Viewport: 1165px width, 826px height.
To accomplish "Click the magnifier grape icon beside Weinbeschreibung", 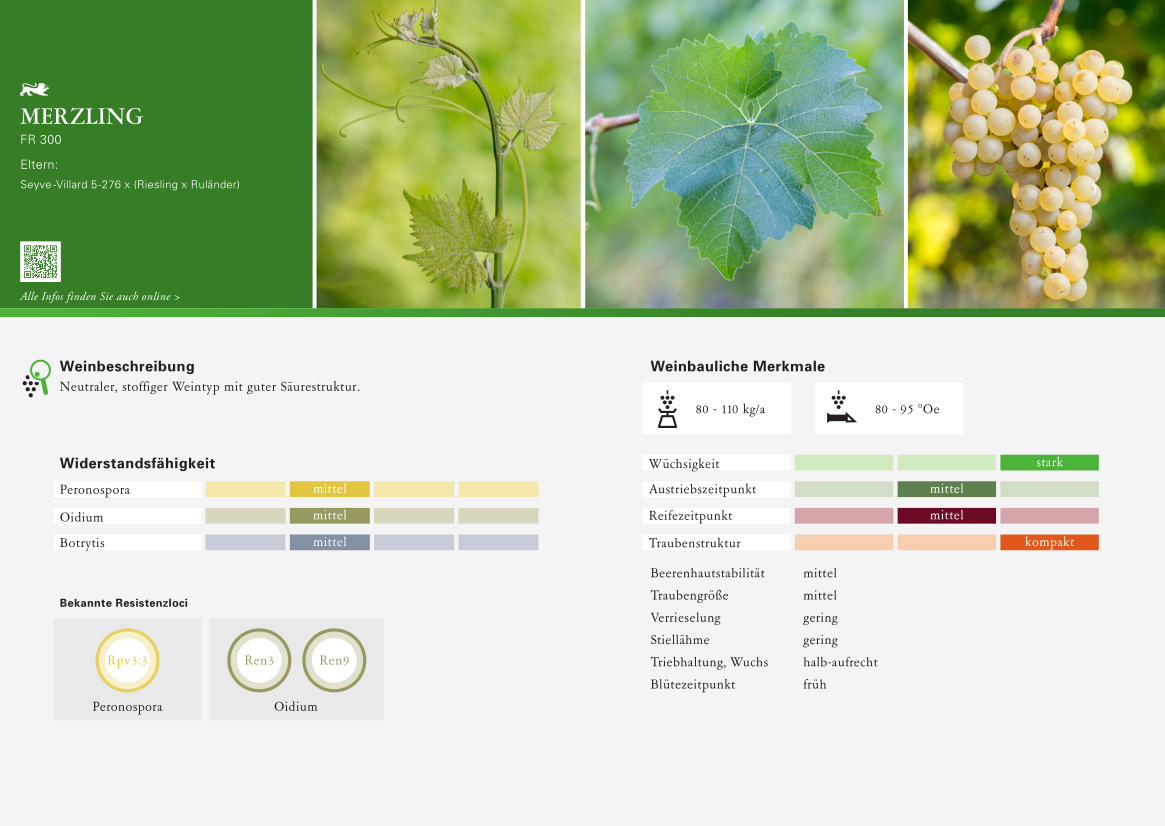I will (x=36, y=378).
